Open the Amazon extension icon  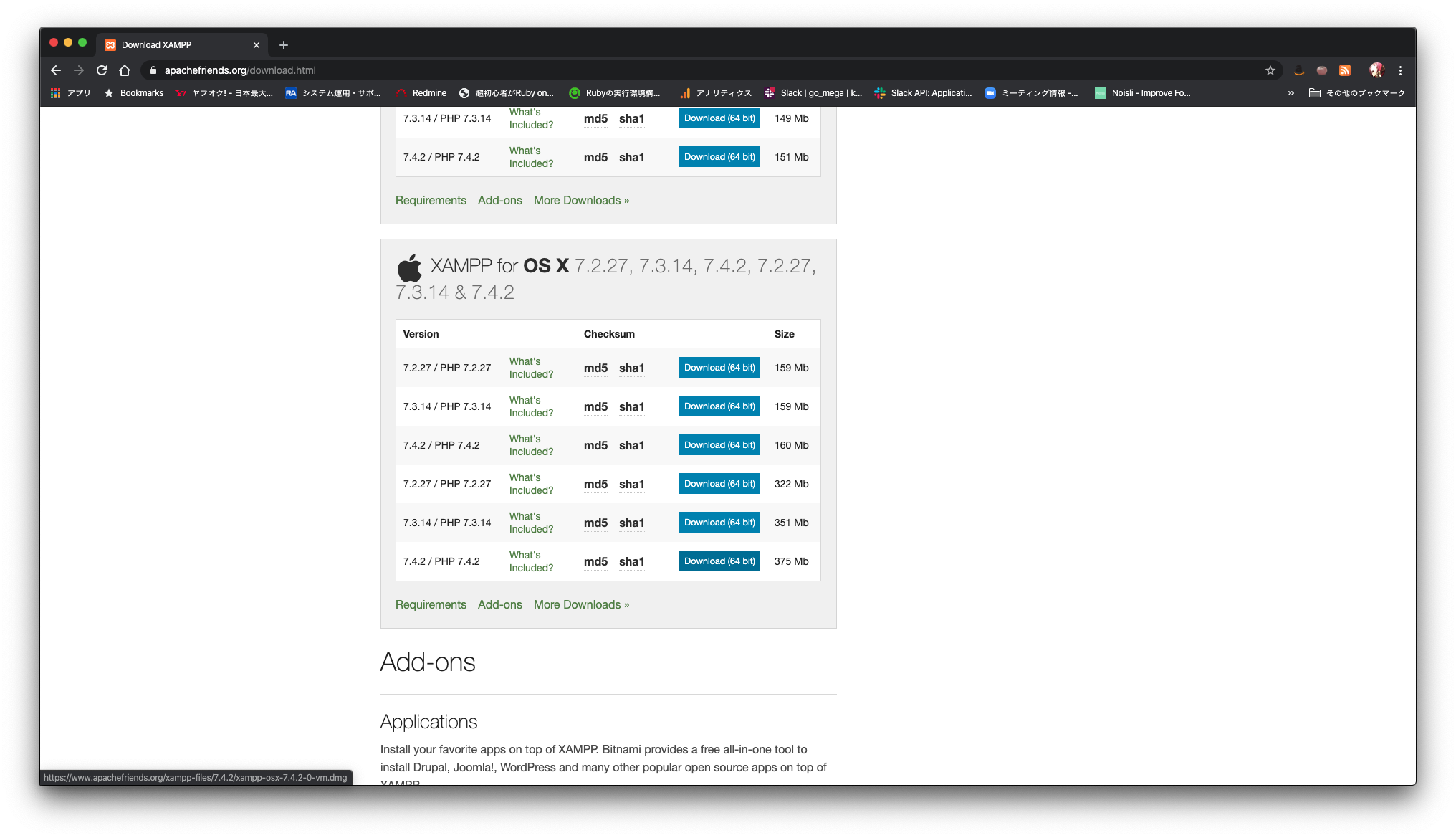click(1298, 70)
